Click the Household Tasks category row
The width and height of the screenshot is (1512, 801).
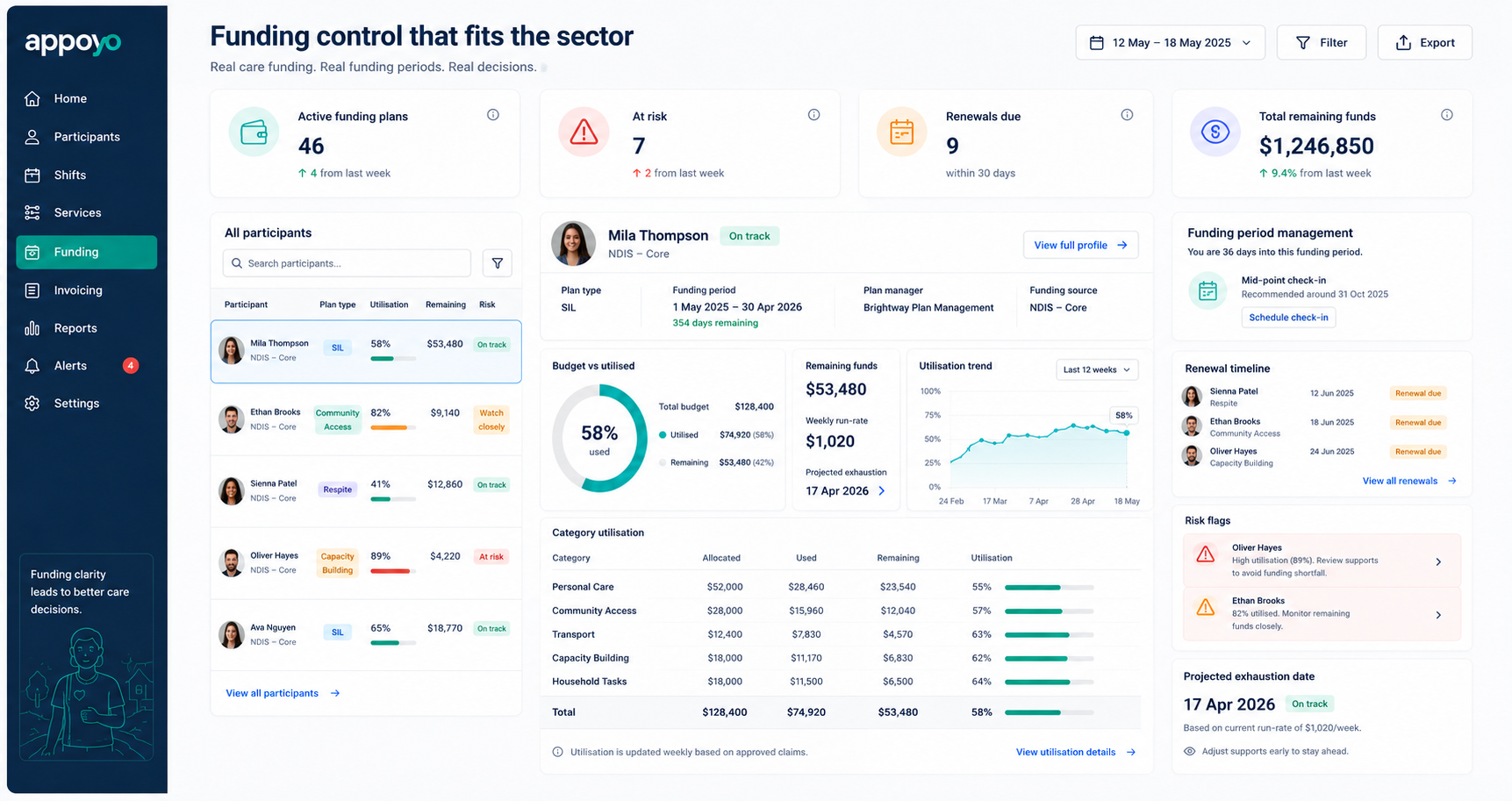coord(845,682)
